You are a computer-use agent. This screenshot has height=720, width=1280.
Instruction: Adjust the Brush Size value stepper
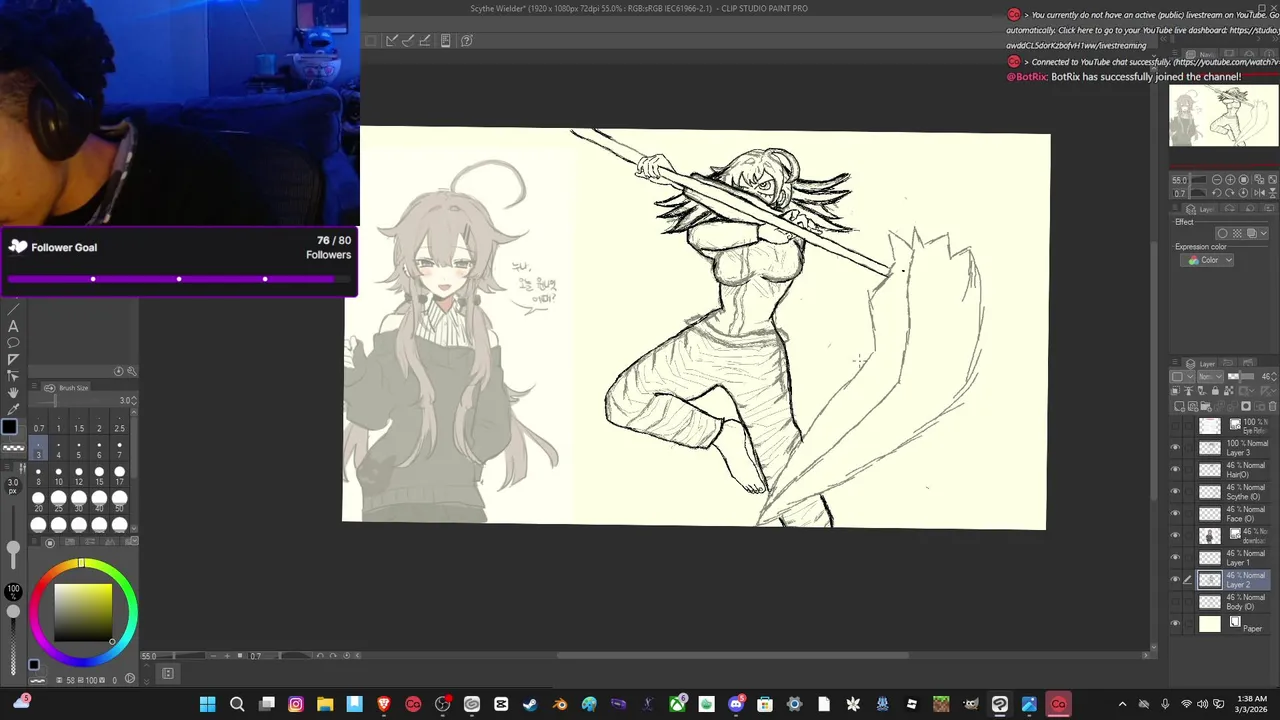(134, 400)
